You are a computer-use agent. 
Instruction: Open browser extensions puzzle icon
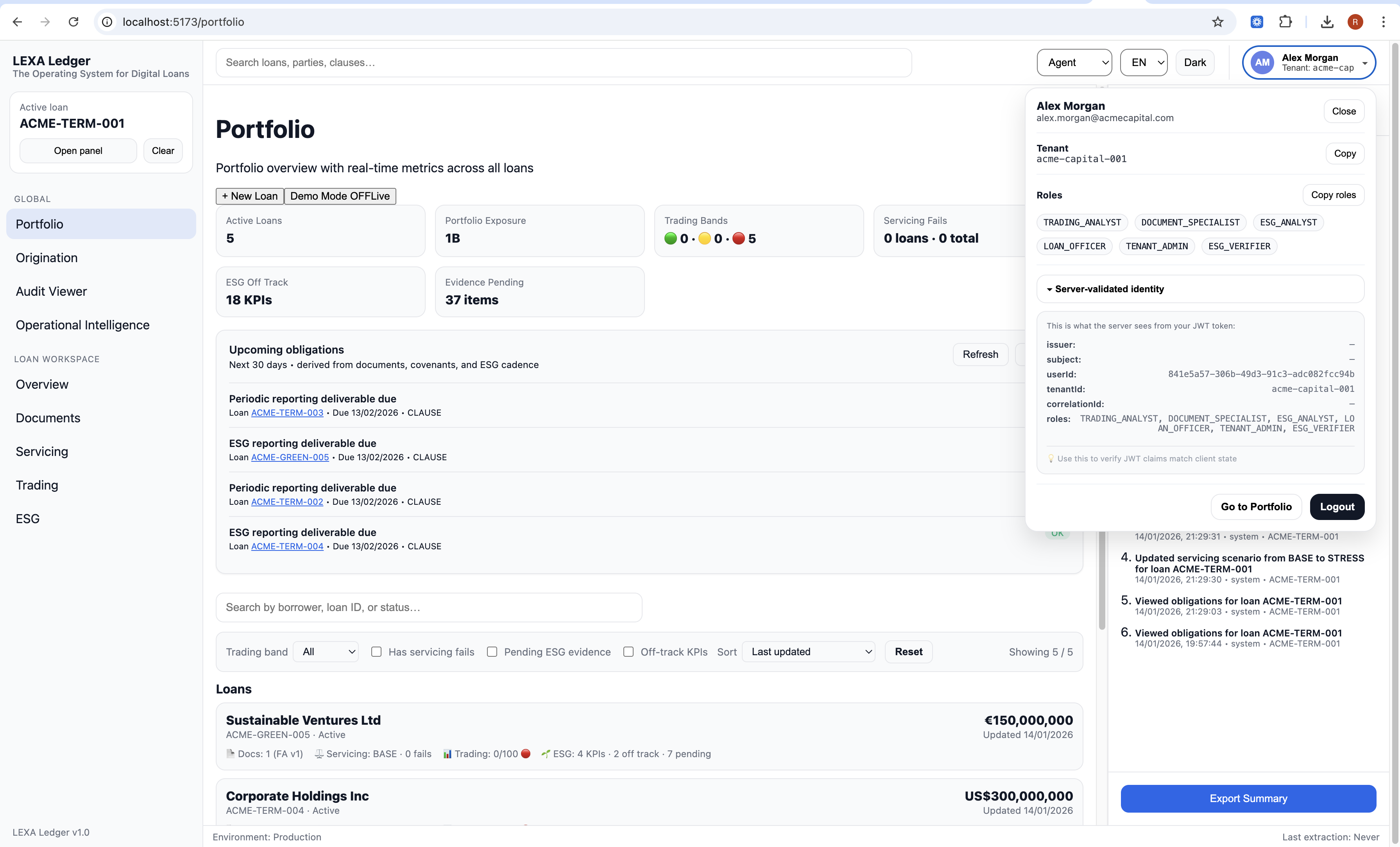[1285, 21]
